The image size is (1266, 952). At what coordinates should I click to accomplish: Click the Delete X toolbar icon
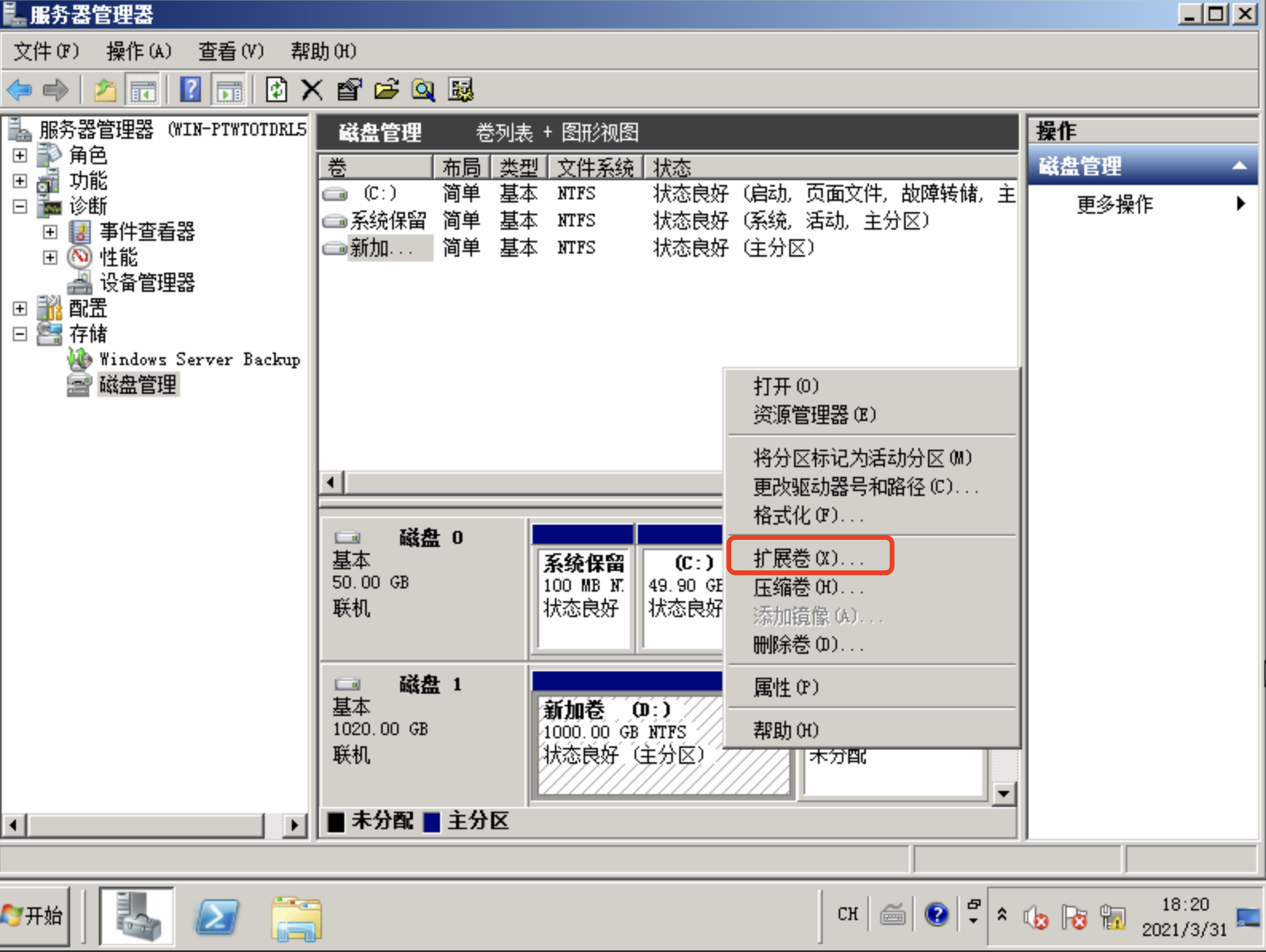click(312, 90)
